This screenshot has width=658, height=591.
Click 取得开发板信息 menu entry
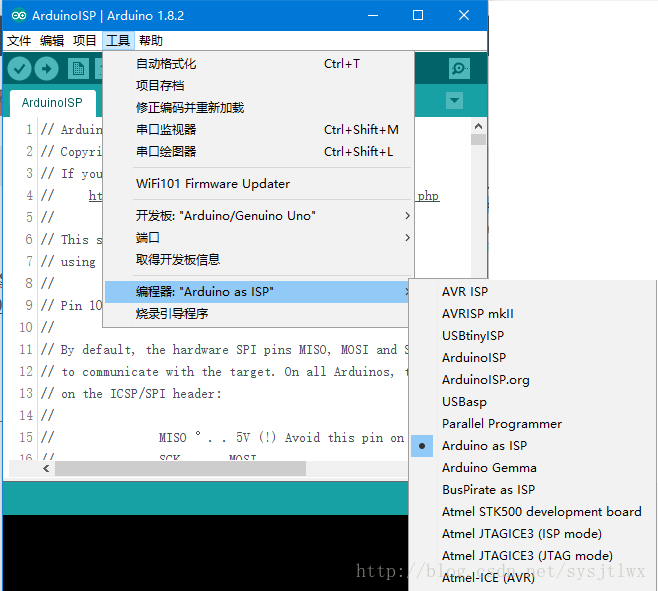click(x=258, y=260)
